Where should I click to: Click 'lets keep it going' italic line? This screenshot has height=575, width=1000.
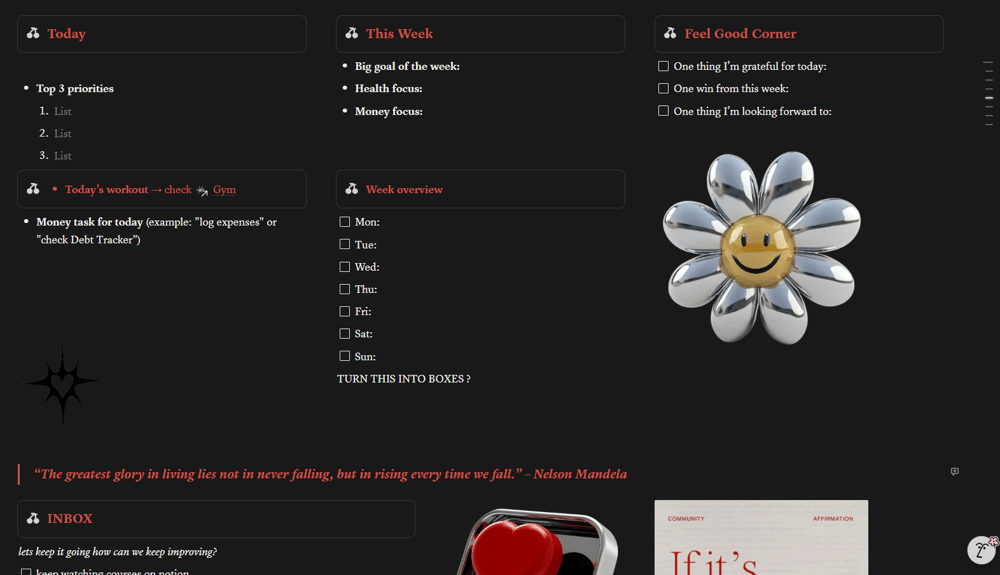click(117, 552)
